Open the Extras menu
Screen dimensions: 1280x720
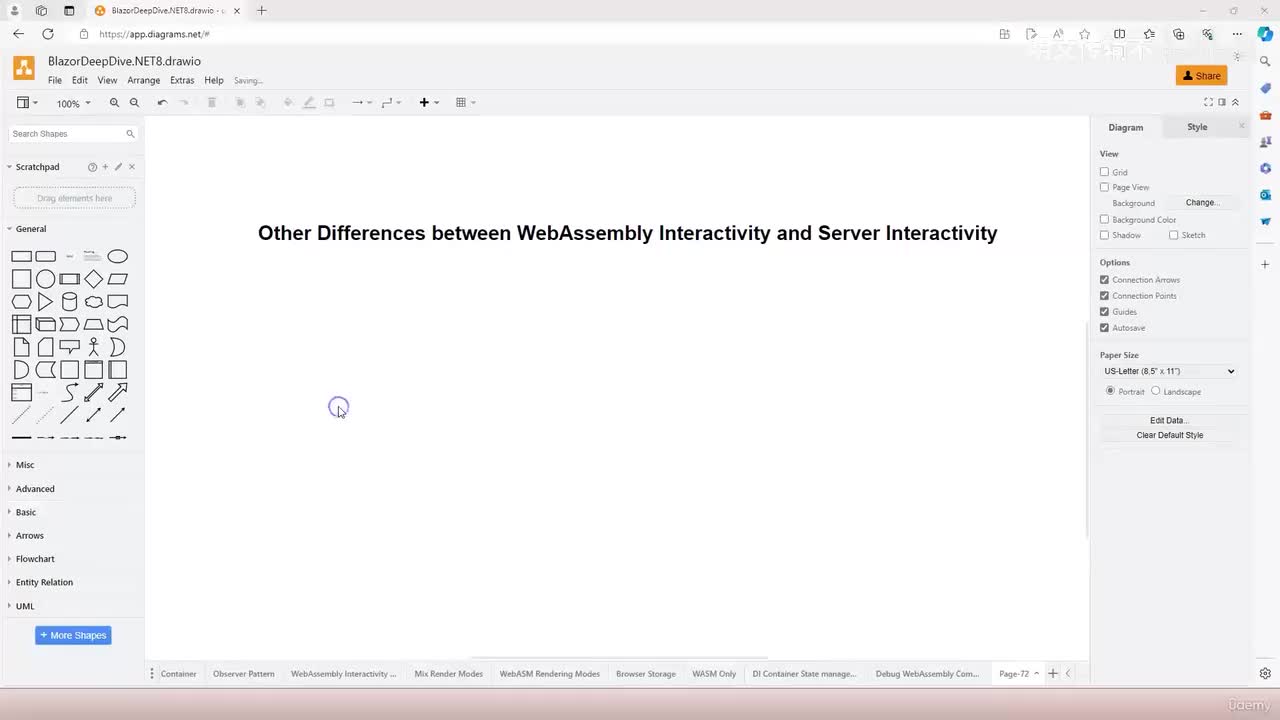click(x=182, y=80)
